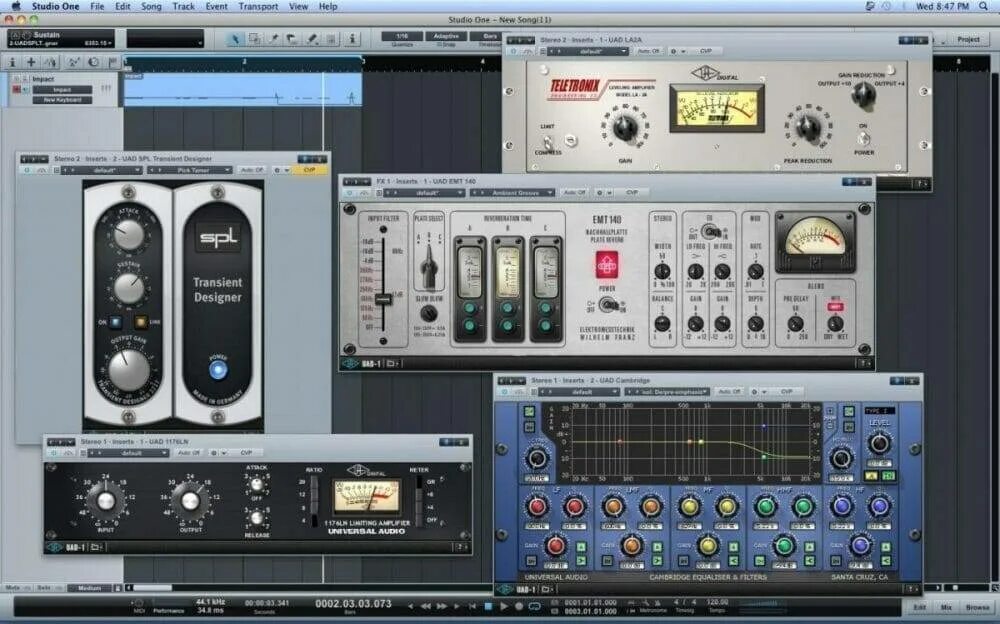Open the 'Ambient Groove' preset dropdown in the EMT 140
The image size is (1000, 624).
coord(513,193)
